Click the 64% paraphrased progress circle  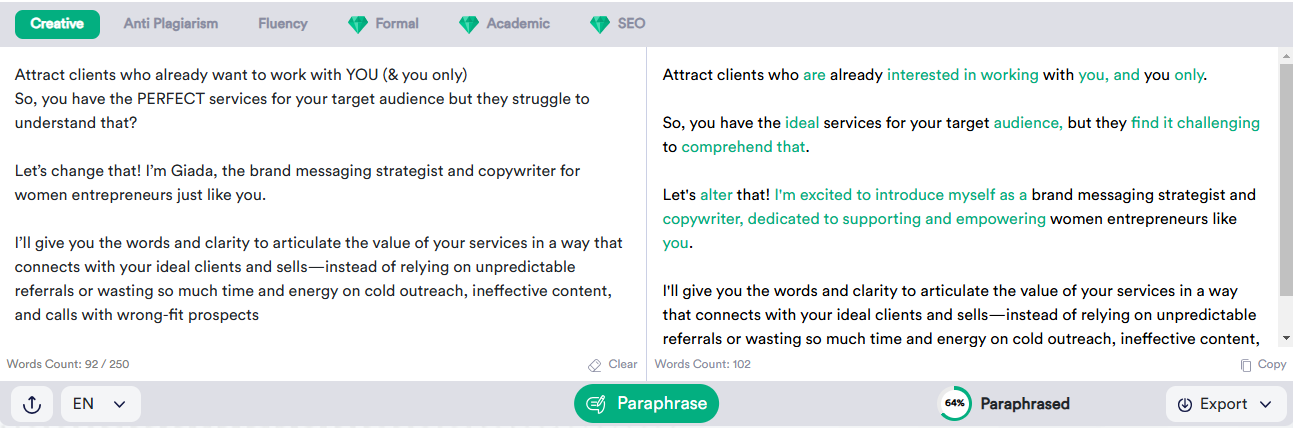(955, 404)
